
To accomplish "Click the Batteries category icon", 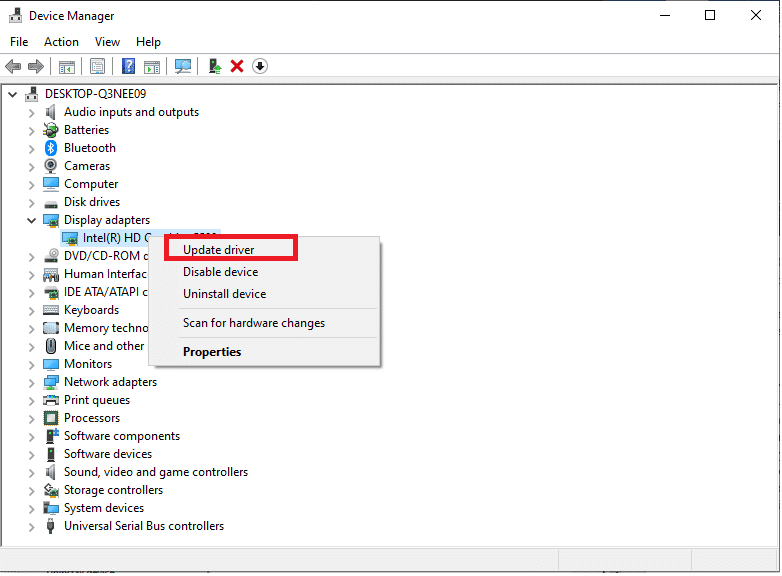I will (51, 130).
